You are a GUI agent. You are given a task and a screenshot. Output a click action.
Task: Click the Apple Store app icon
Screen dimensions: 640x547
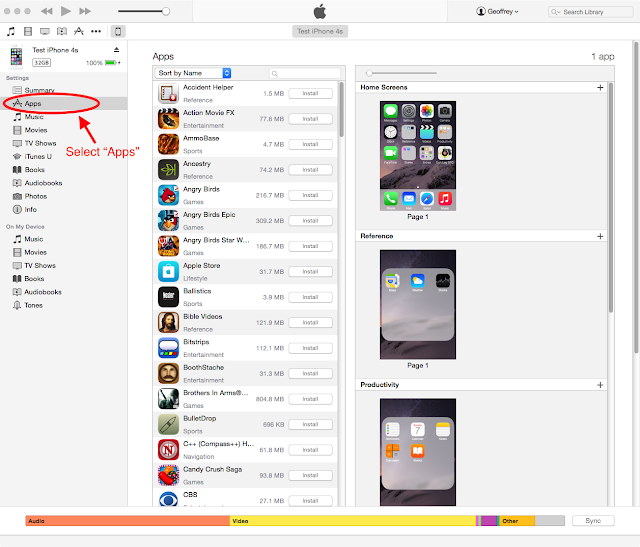tap(169, 271)
